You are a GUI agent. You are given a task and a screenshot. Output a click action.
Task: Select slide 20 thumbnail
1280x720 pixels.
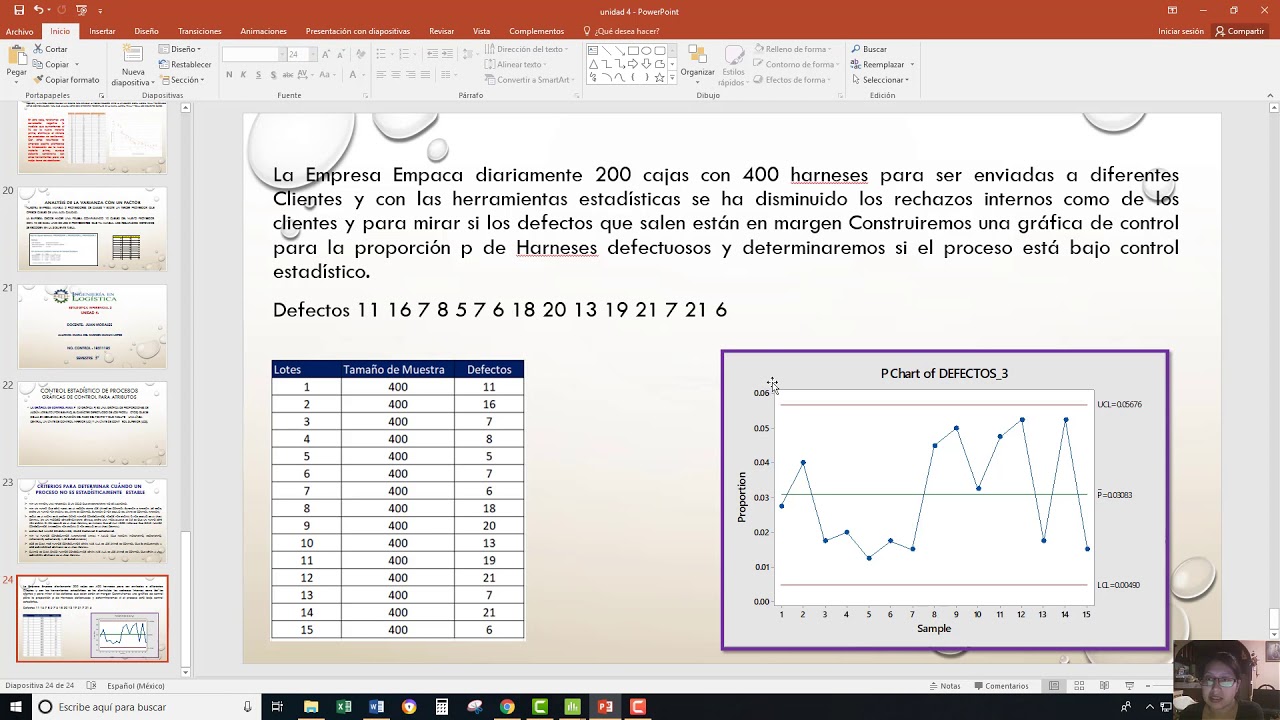tap(92, 228)
